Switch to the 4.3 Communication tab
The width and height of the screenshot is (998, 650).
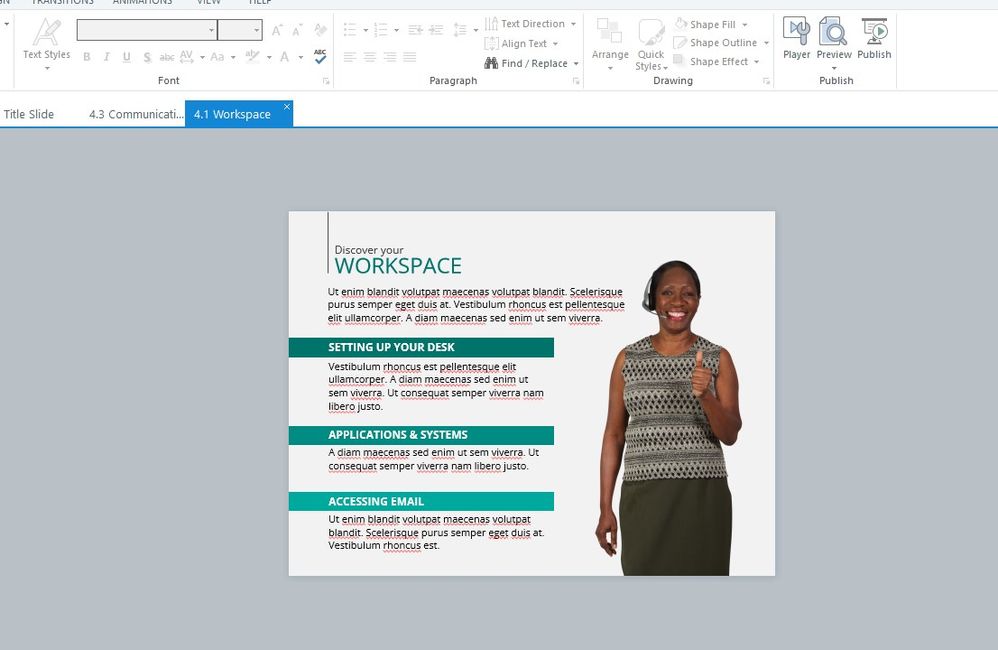(135, 114)
